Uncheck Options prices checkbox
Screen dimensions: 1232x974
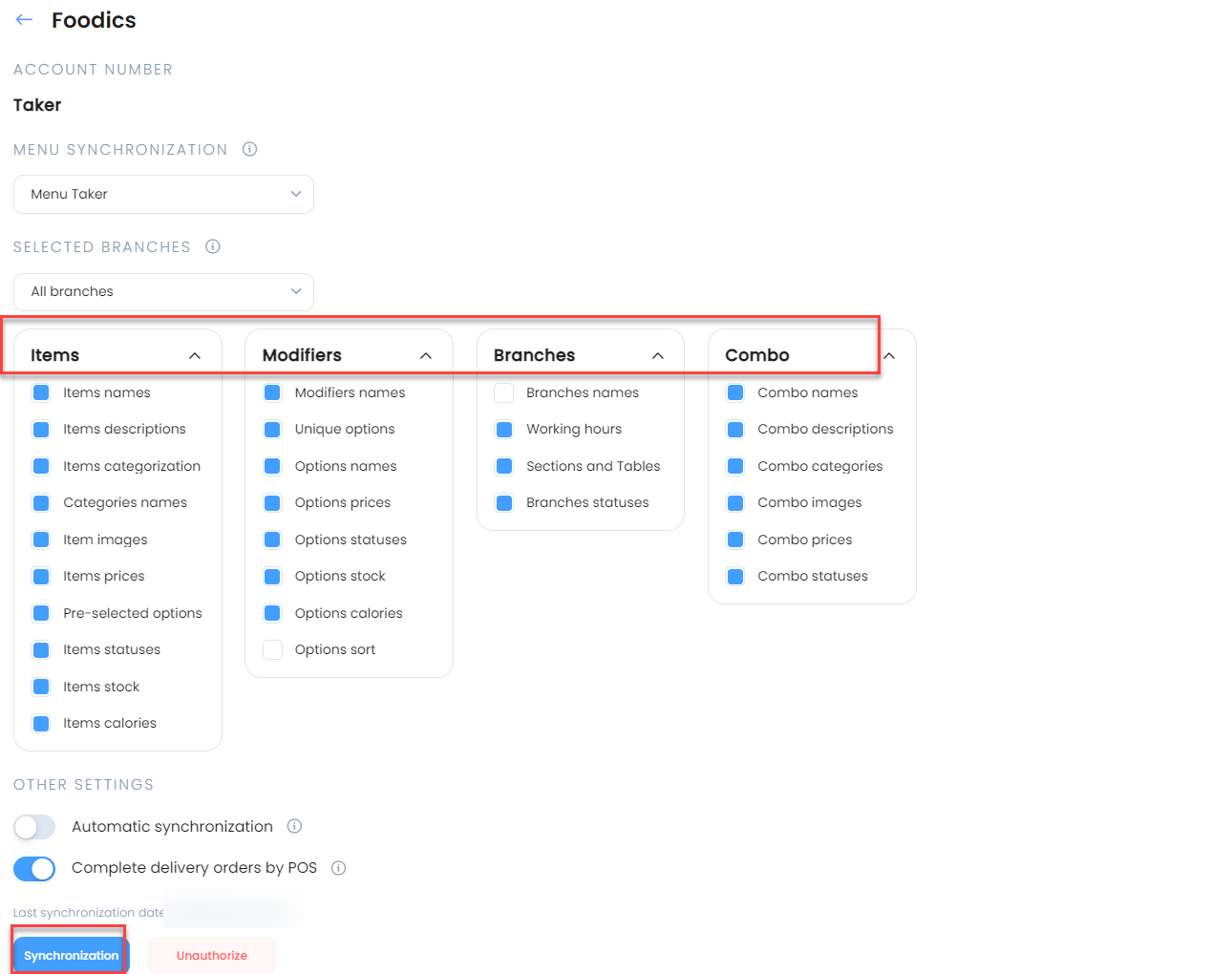point(272,503)
